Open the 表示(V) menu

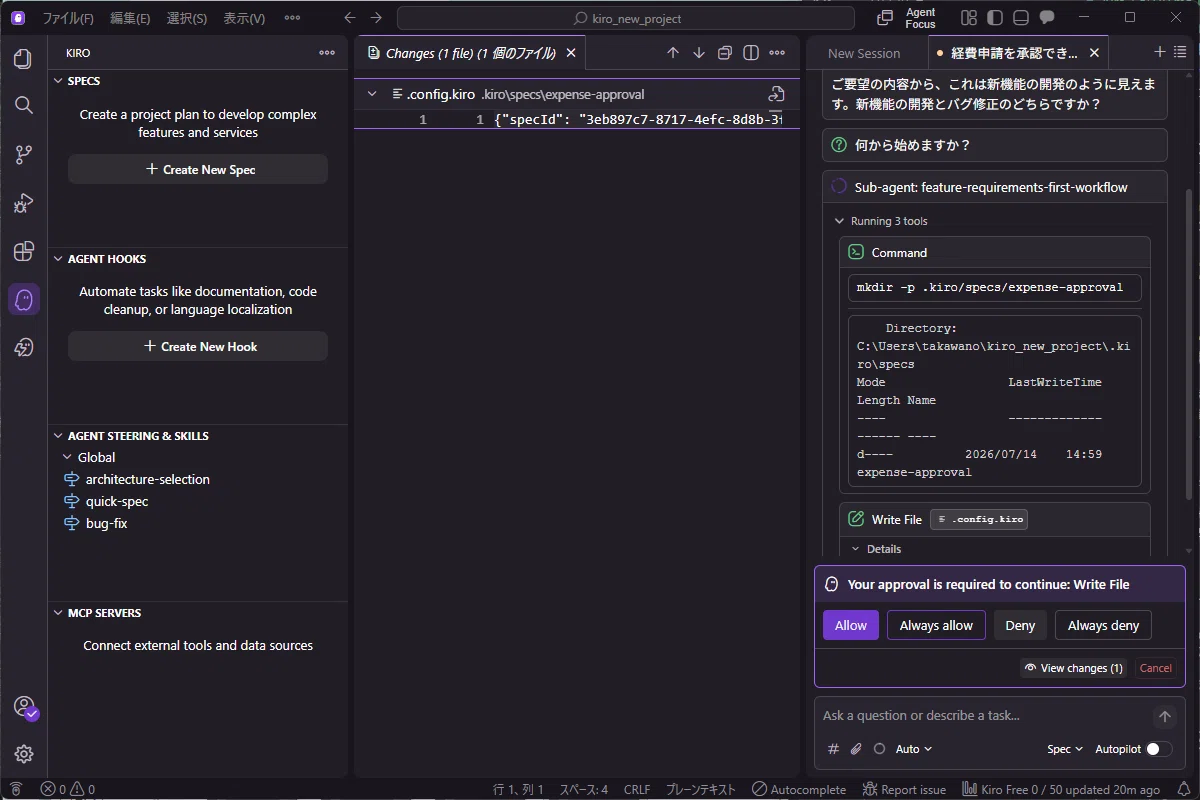244,18
